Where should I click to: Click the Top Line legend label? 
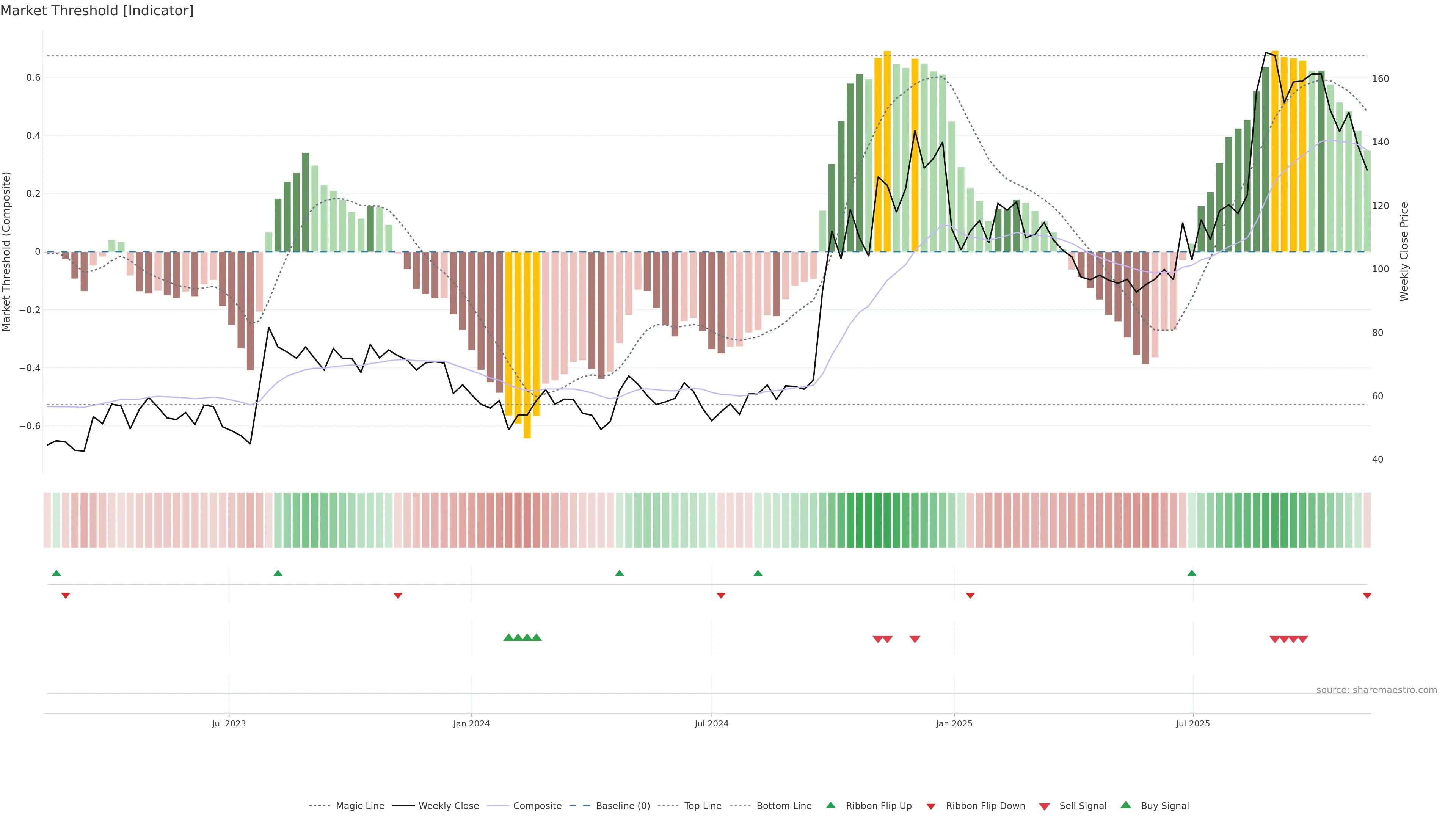coord(703,806)
